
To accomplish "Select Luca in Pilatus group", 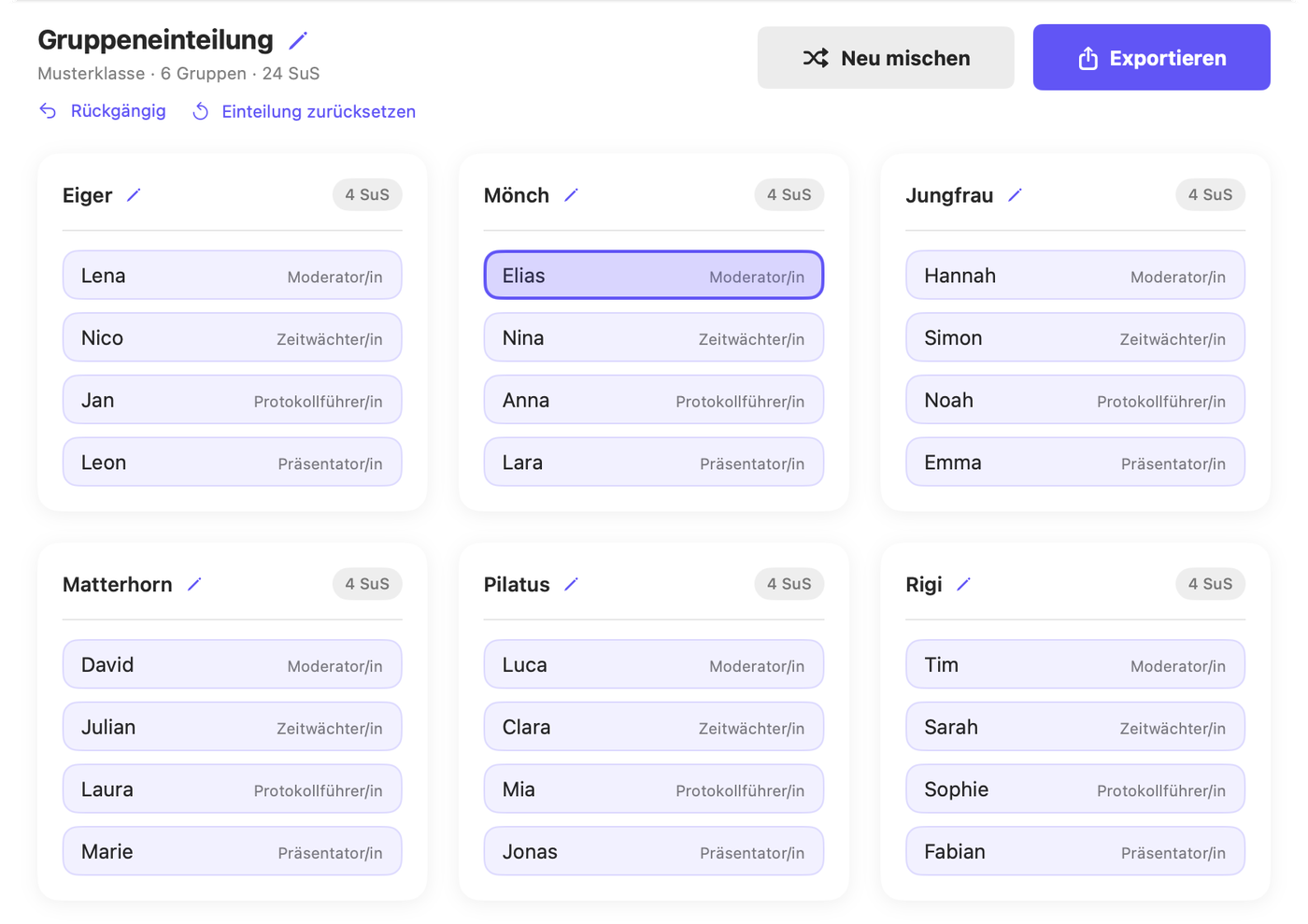I will coord(654,664).
